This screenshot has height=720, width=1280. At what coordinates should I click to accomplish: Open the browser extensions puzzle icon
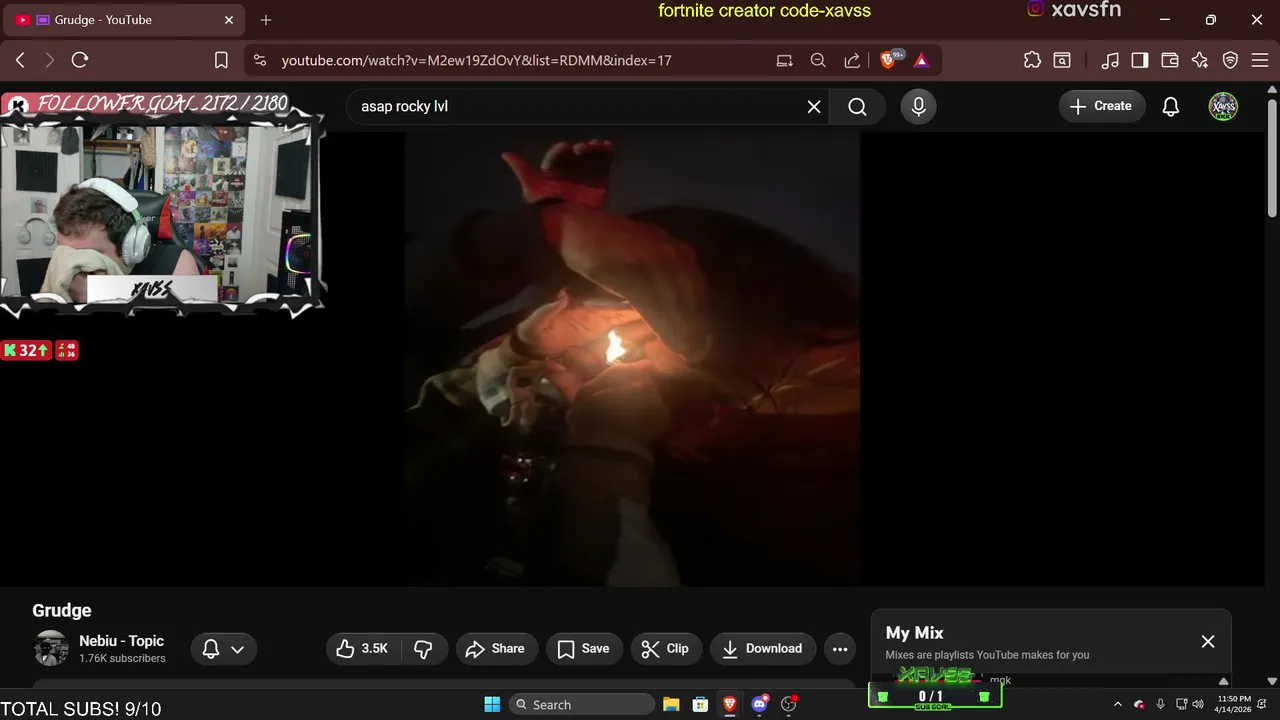1032,60
